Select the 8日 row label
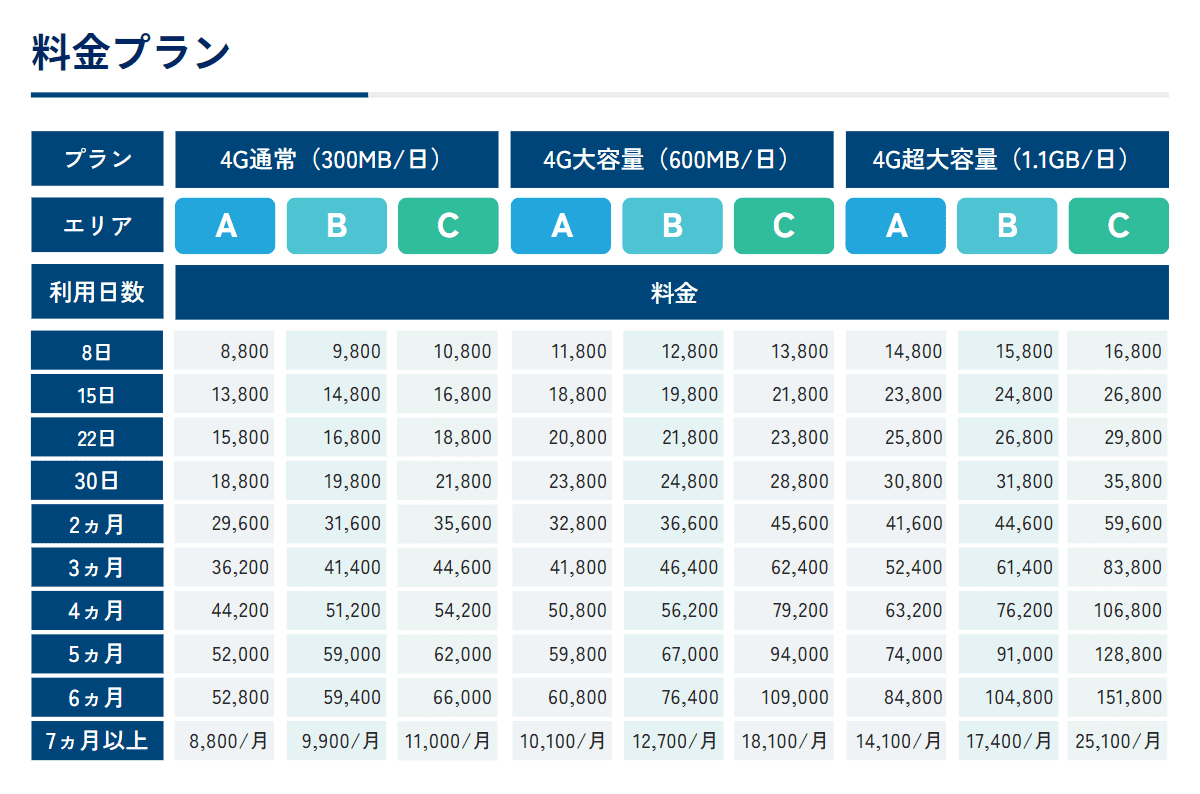Viewport: 1200px width, 794px height. click(x=97, y=351)
